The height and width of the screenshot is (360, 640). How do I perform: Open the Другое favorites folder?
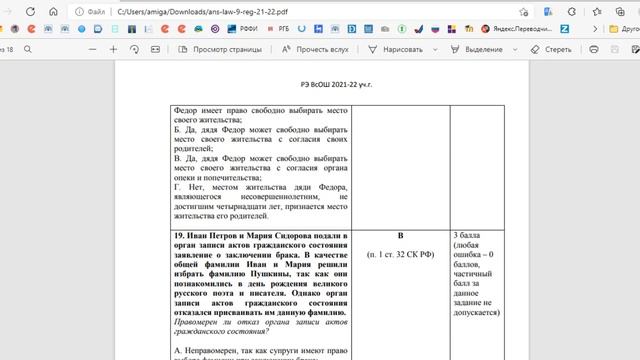pyautogui.click(x=624, y=29)
